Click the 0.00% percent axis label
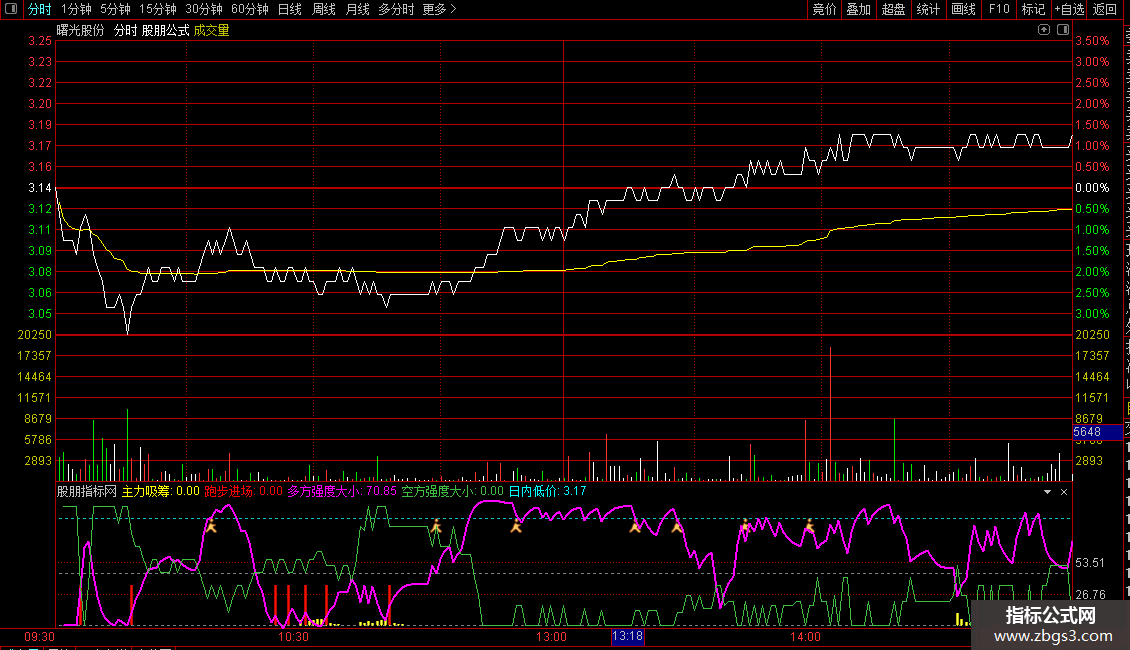 (x=1093, y=188)
